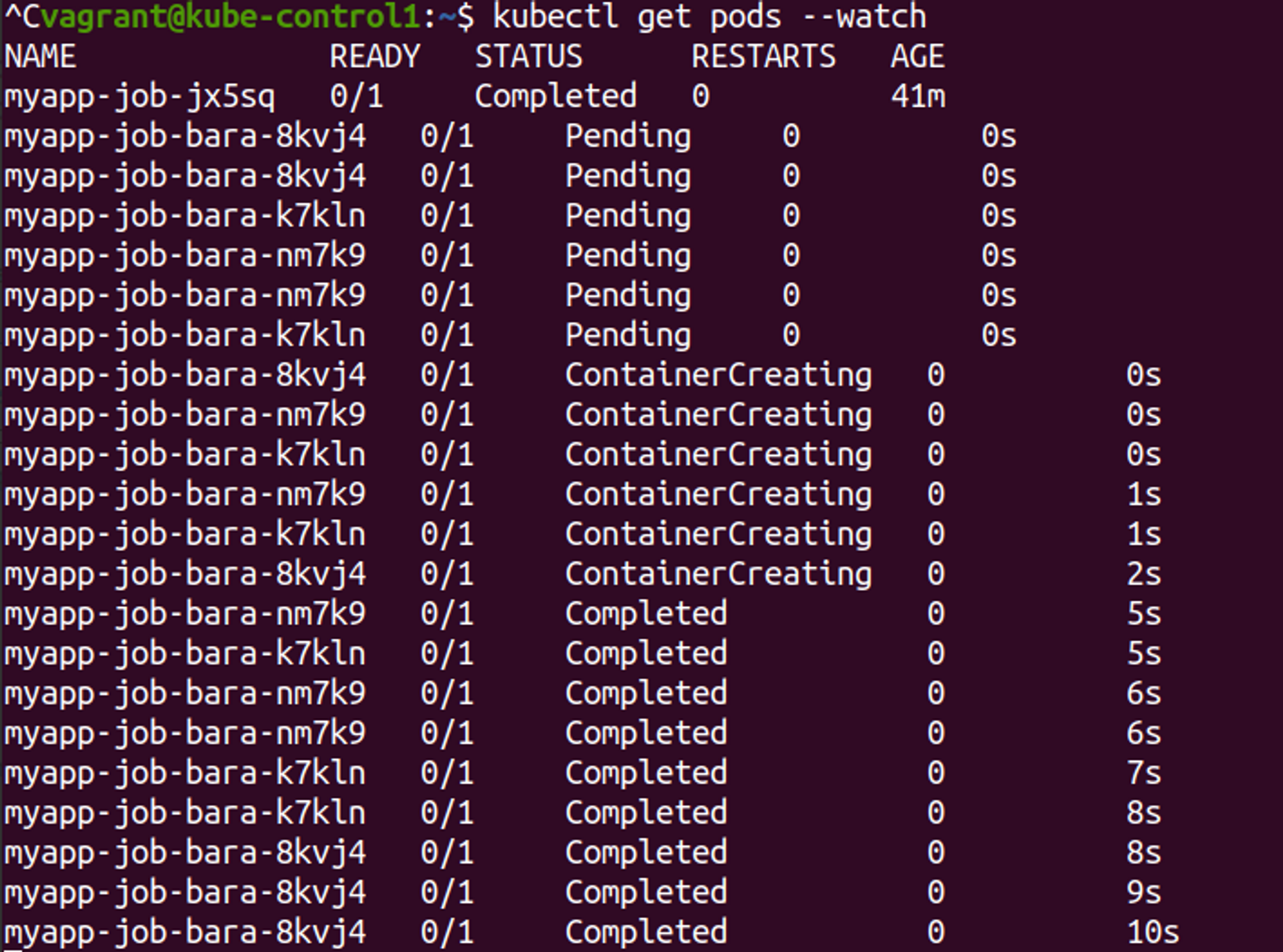Click the first myapp-job-bara-8kvj4 Pending row name
Screen dimensions: 1283x952
point(185,137)
